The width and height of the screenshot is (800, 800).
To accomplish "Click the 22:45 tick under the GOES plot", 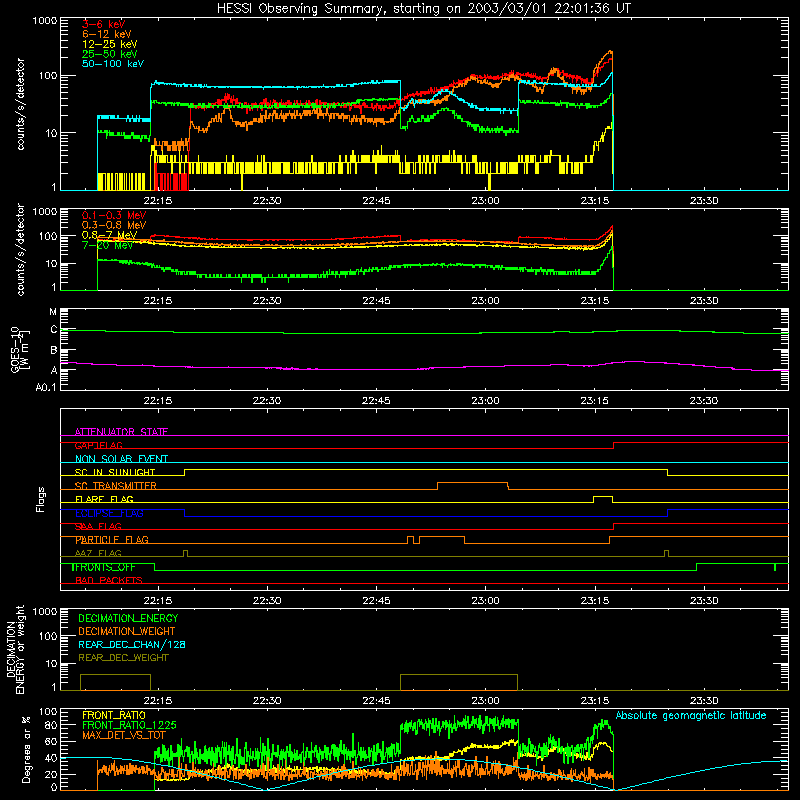I will (x=376, y=401).
